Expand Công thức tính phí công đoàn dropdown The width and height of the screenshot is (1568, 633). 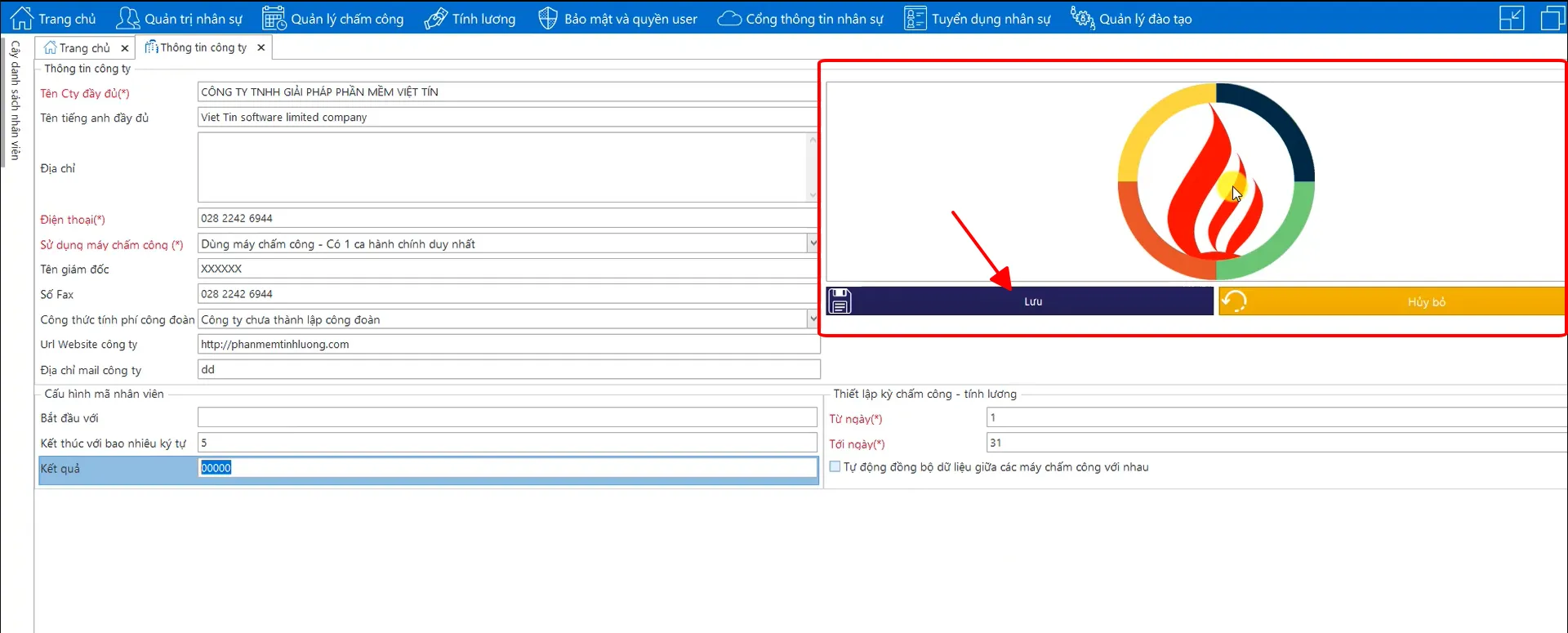tap(813, 319)
